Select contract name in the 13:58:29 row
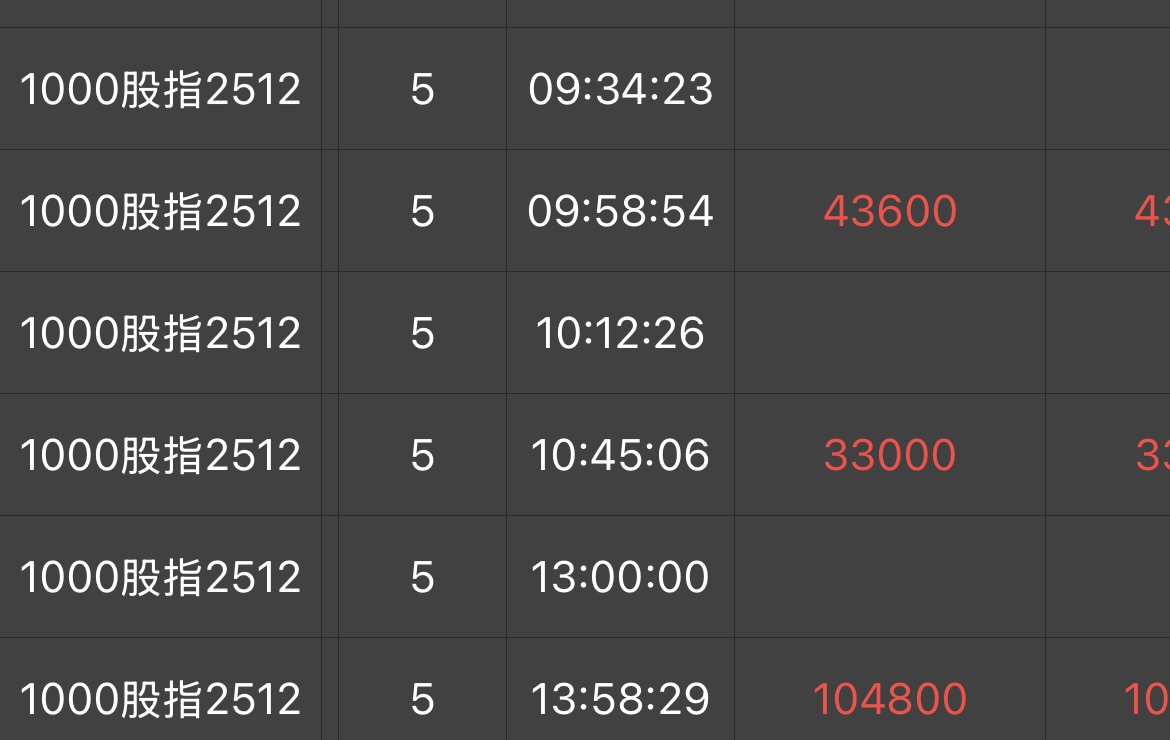 [160, 699]
